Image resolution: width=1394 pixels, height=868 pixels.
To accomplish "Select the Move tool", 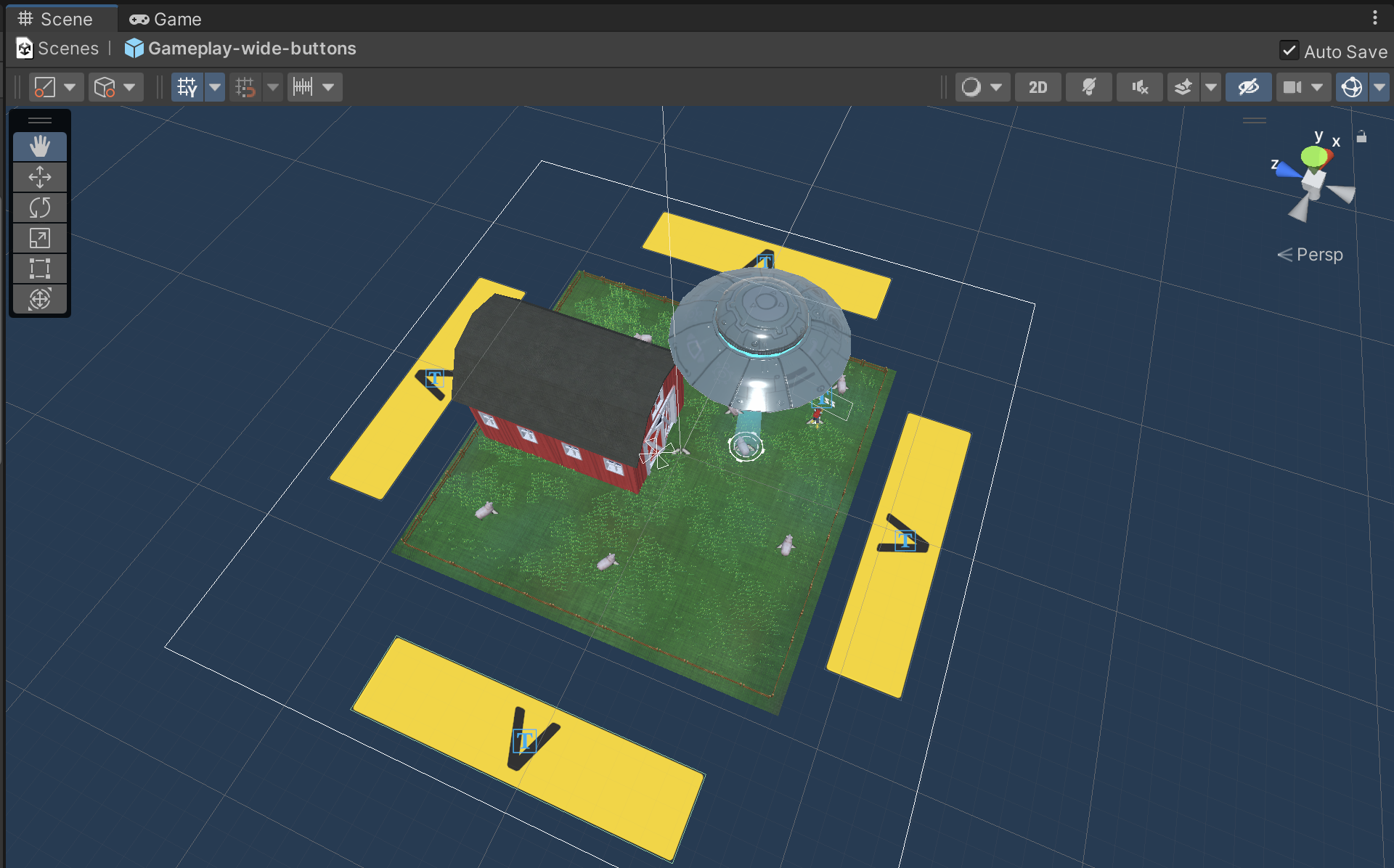I will (x=40, y=177).
